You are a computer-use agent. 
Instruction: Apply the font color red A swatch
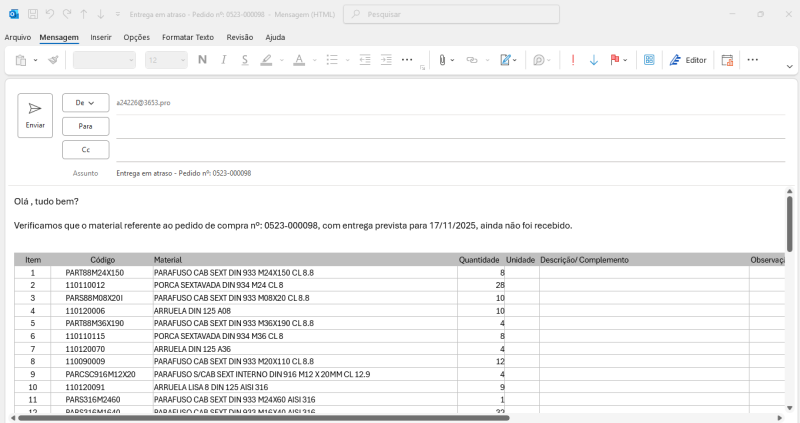pyautogui.click(x=297, y=60)
